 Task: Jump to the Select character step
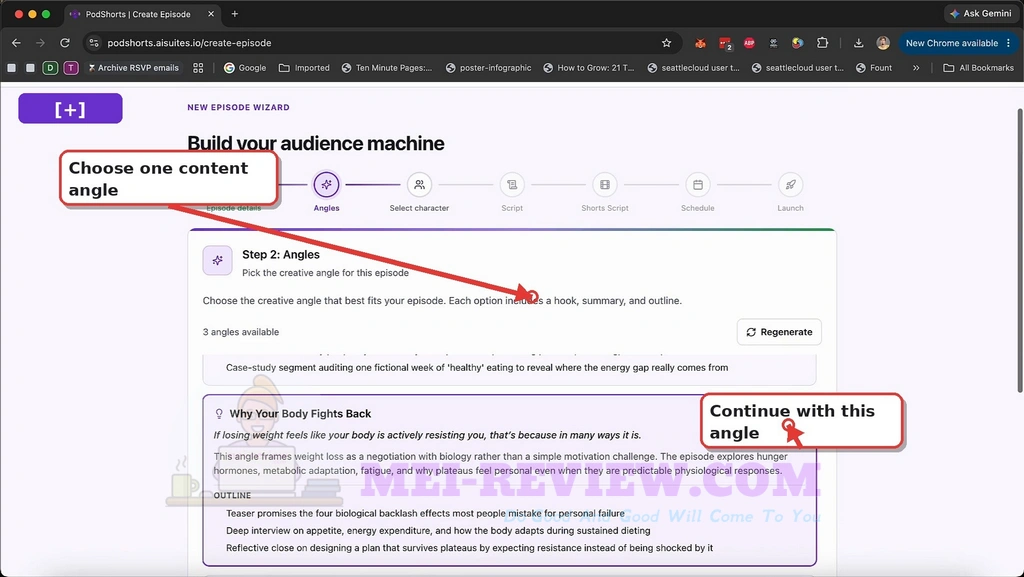click(419, 185)
